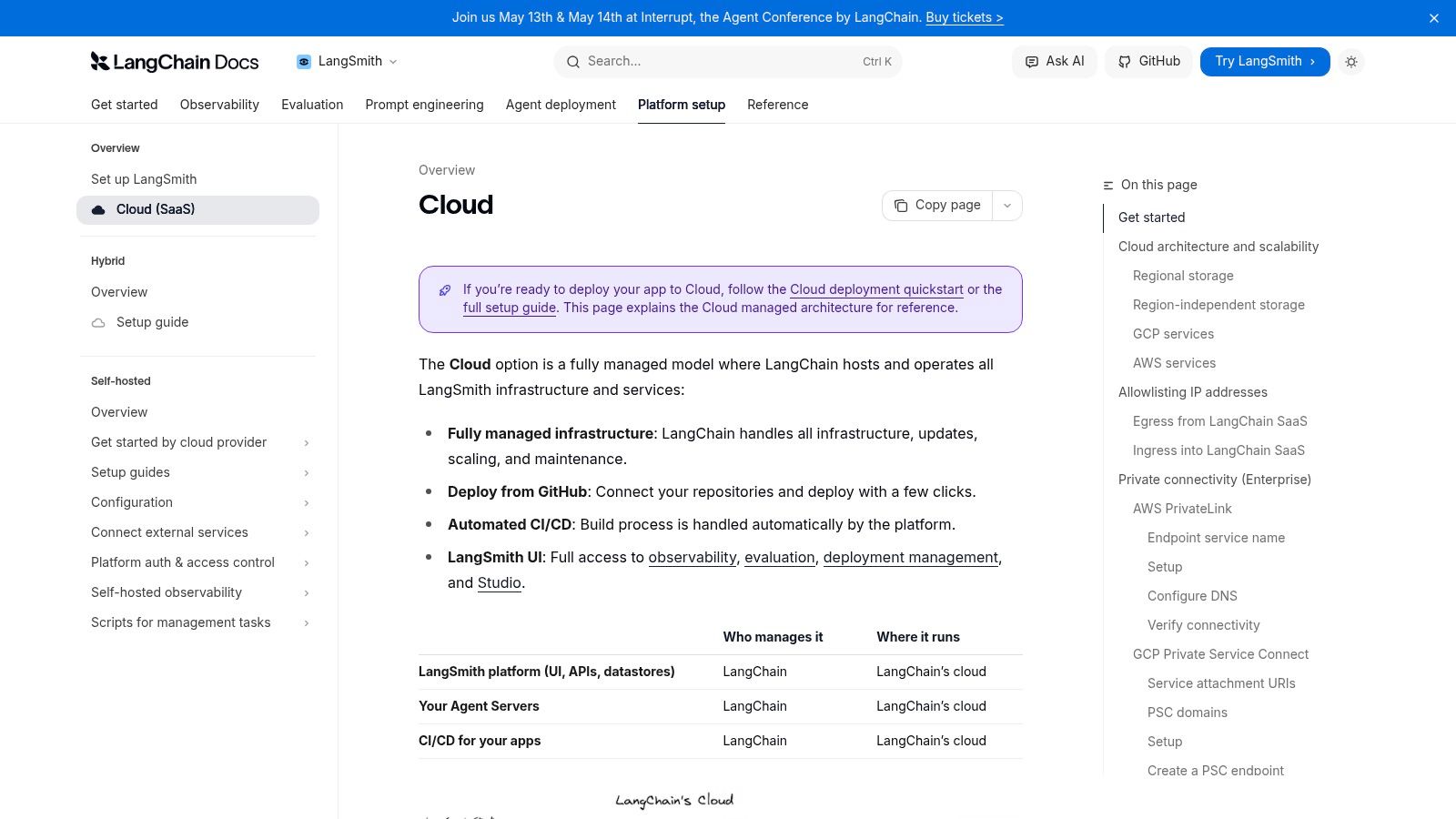Open the full setup guide link

(x=510, y=308)
